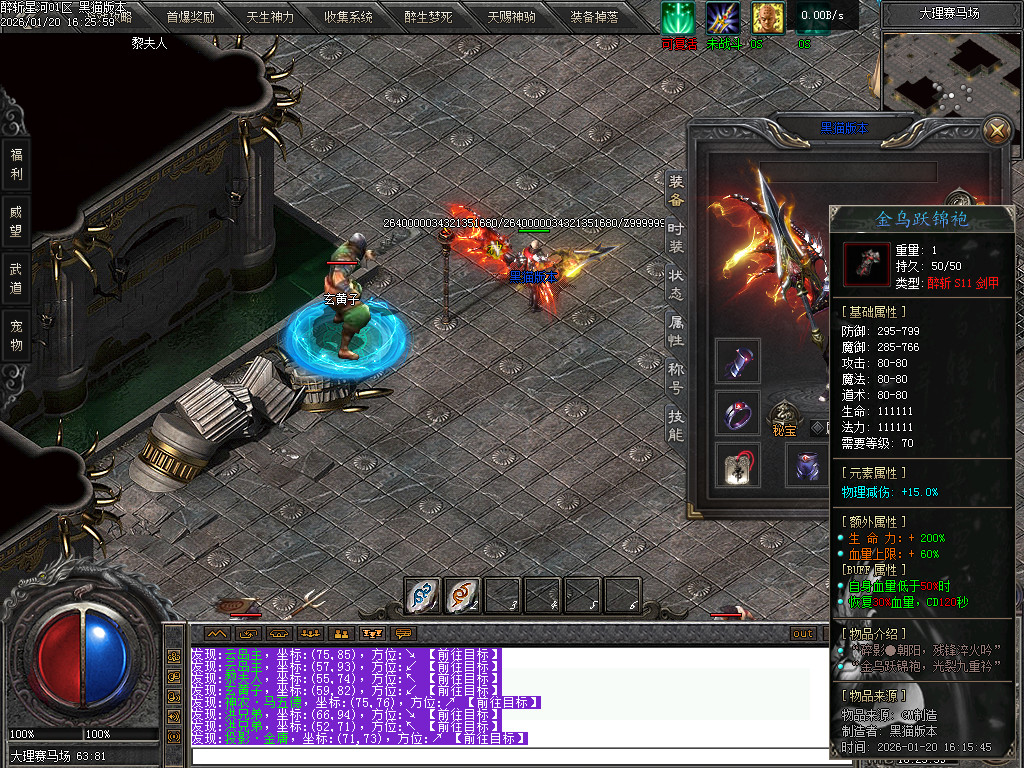This screenshot has width=1024, height=768.
Task: Toggle the sound speaker icon beside chat
Action: [173, 716]
